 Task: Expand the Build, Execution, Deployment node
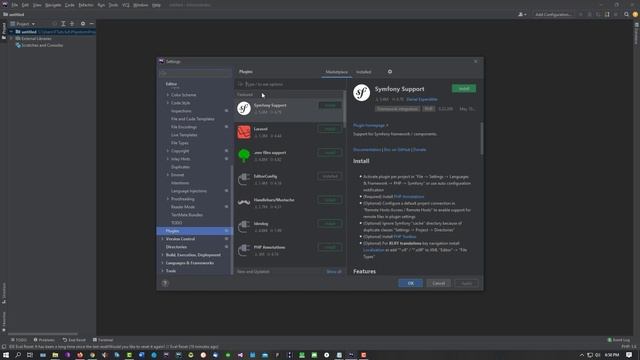(x=162, y=255)
